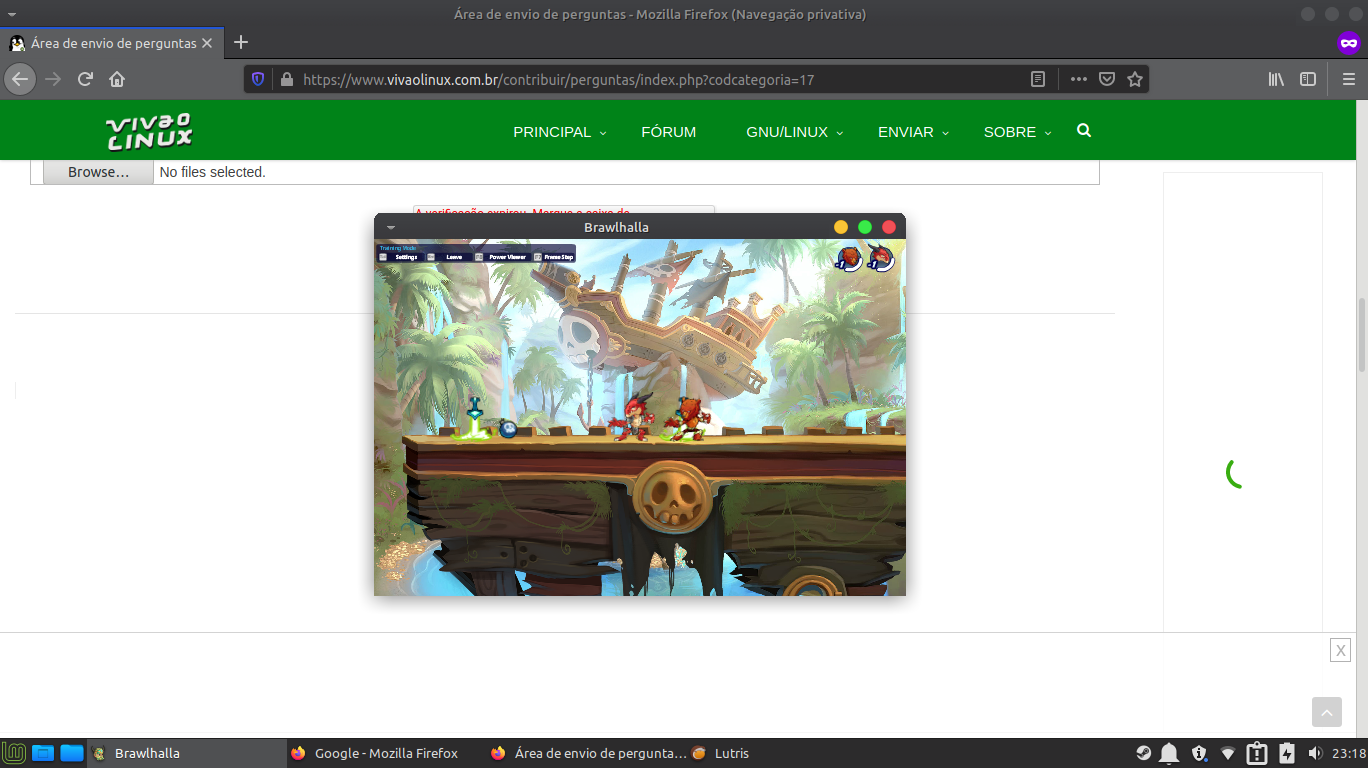Screen dimensions: 1368x768
Task: Click Viva o Linux site logo
Action: [x=149, y=131]
